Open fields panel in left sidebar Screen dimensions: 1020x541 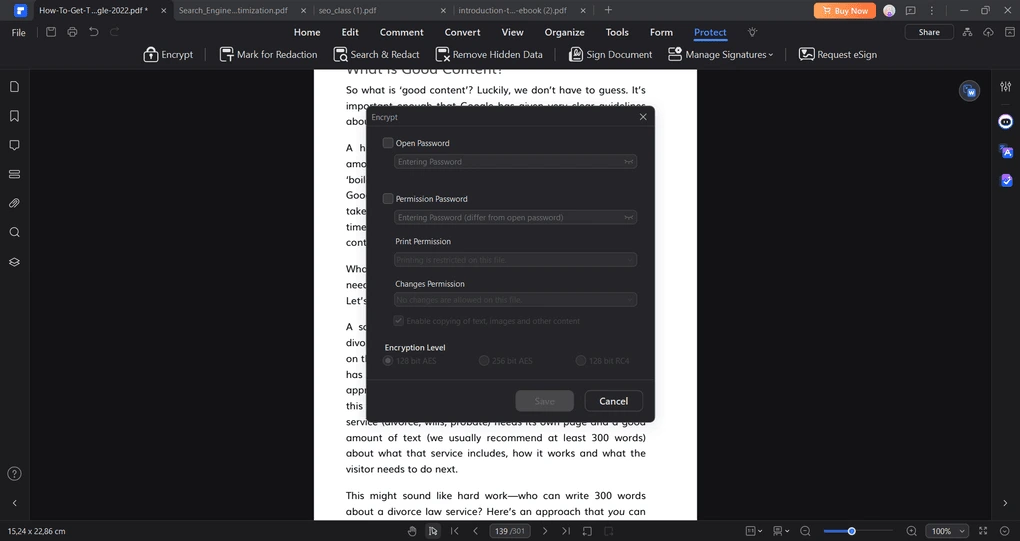pyautogui.click(x=14, y=174)
